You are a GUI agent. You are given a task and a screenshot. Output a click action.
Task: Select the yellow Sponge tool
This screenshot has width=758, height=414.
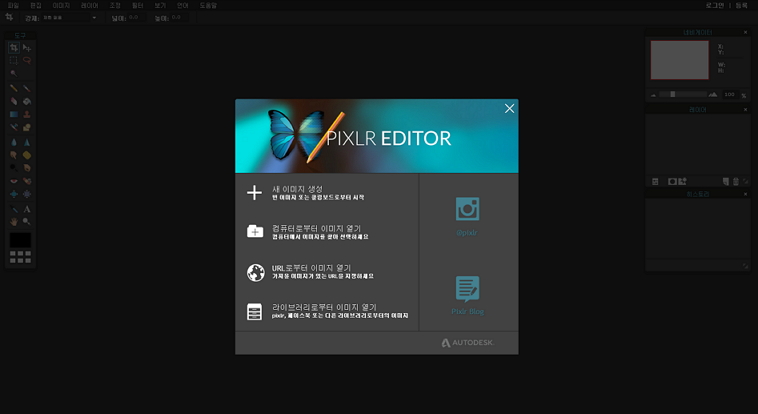[x=27, y=155]
